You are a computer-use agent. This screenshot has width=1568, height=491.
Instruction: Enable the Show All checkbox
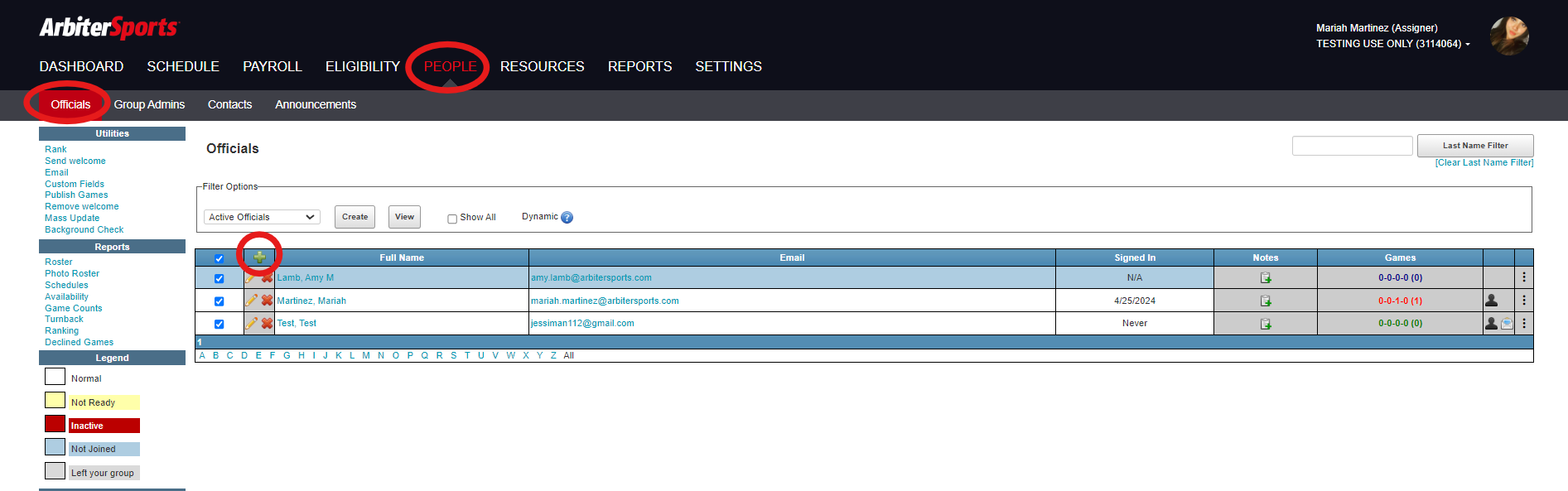452,219
